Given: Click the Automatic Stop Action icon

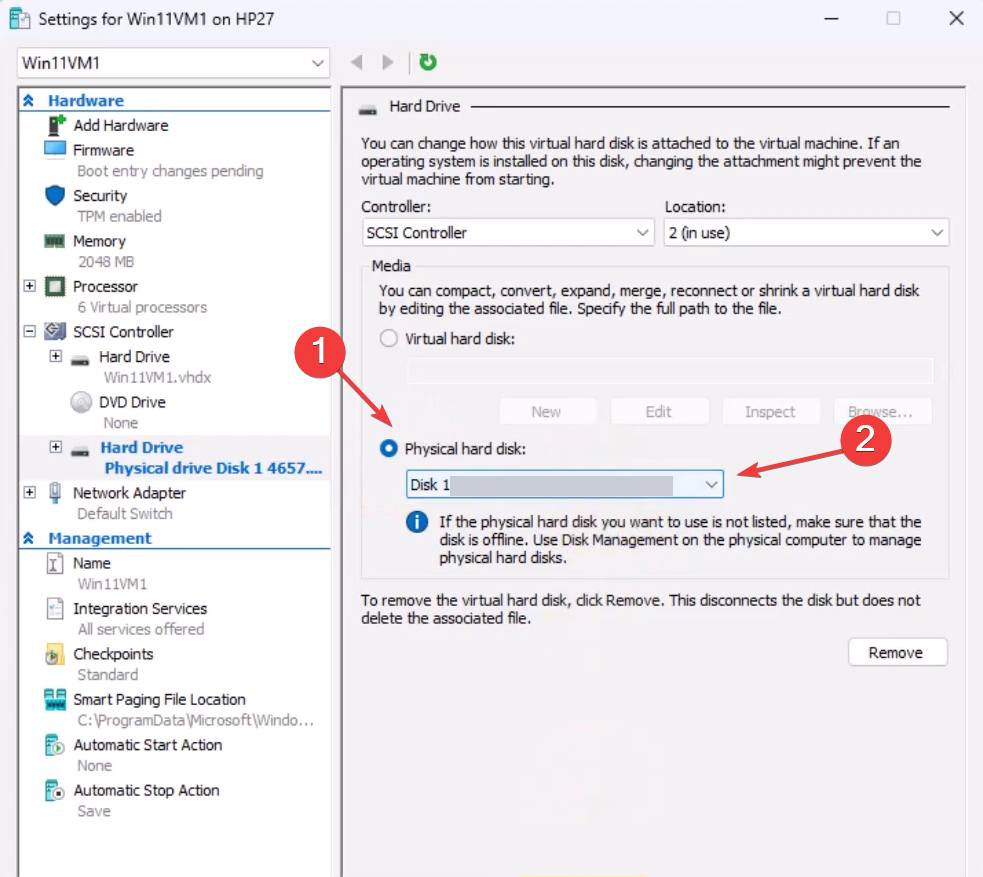Looking at the screenshot, I should pos(55,790).
